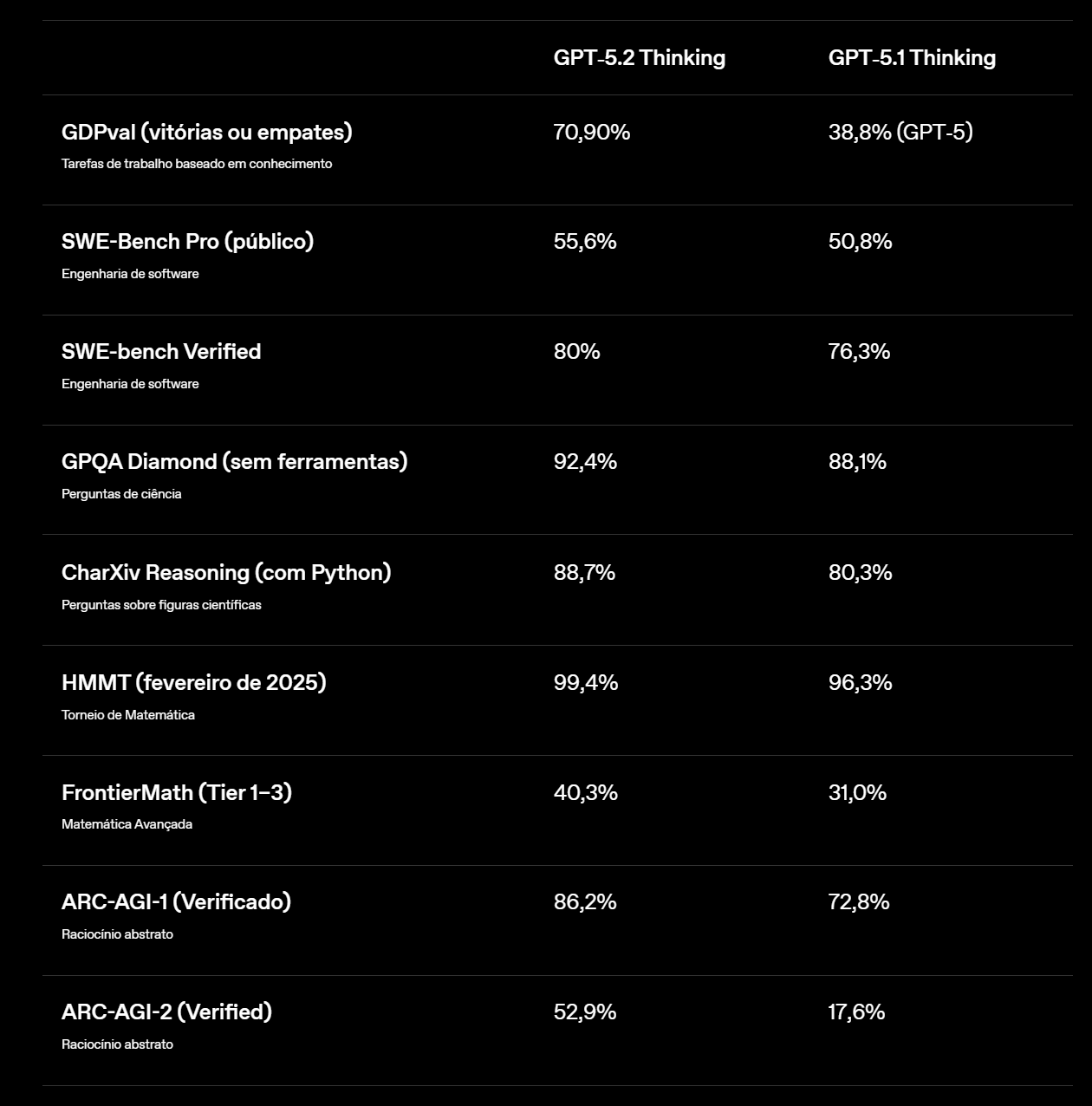
Task: Select the GDPval (vitórias ou empates) row title
Action: pyautogui.click(x=206, y=132)
